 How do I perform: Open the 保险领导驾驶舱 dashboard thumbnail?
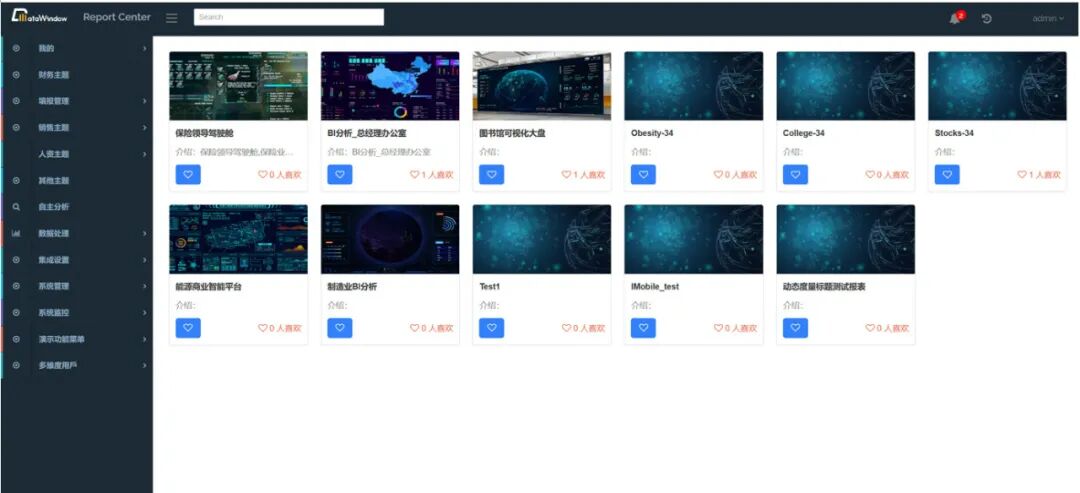tap(238, 86)
